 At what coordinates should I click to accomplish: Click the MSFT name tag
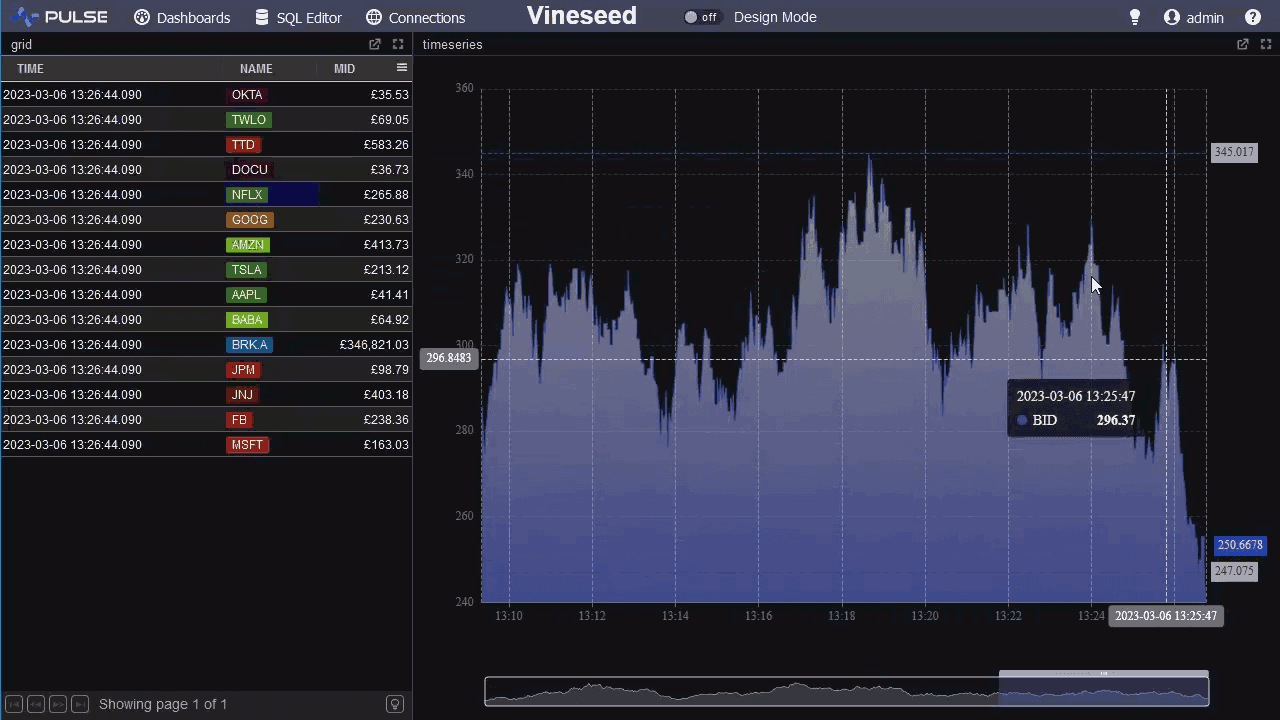pos(247,445)
